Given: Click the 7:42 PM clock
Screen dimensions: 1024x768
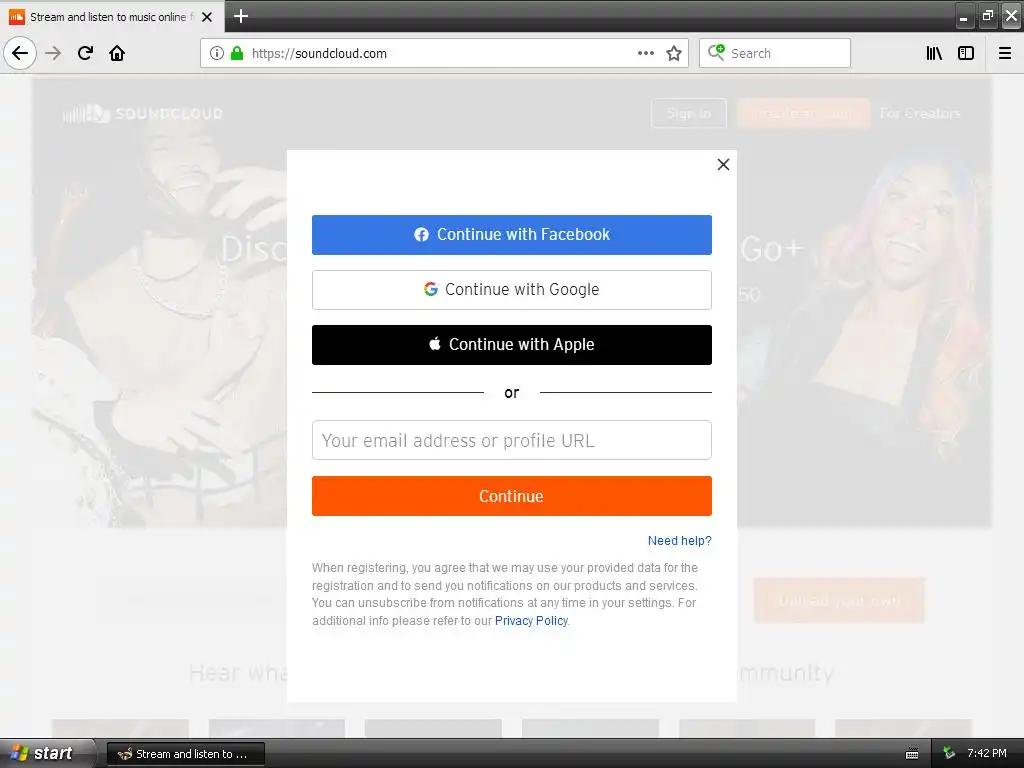Looking at the screenshot, I should 987,754.
